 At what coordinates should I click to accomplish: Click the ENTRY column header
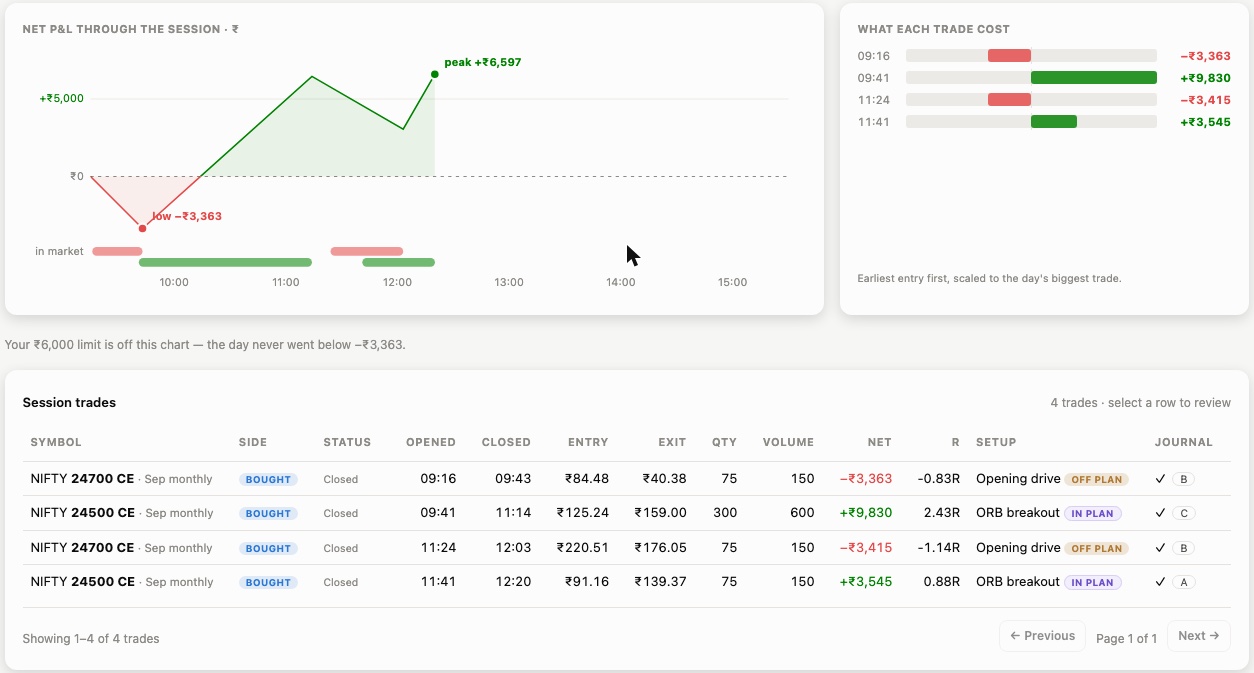coord(588,442)
